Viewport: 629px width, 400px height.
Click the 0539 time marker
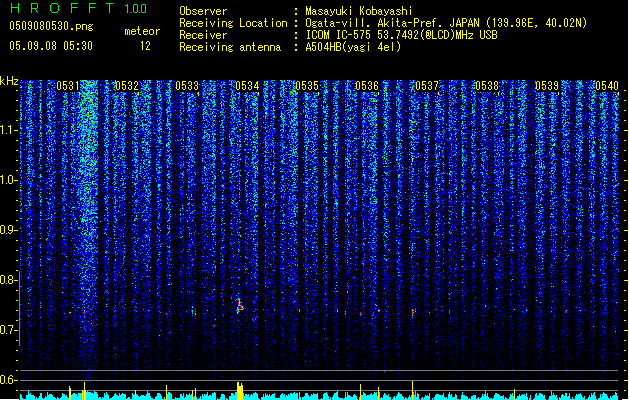coord(547,85)
